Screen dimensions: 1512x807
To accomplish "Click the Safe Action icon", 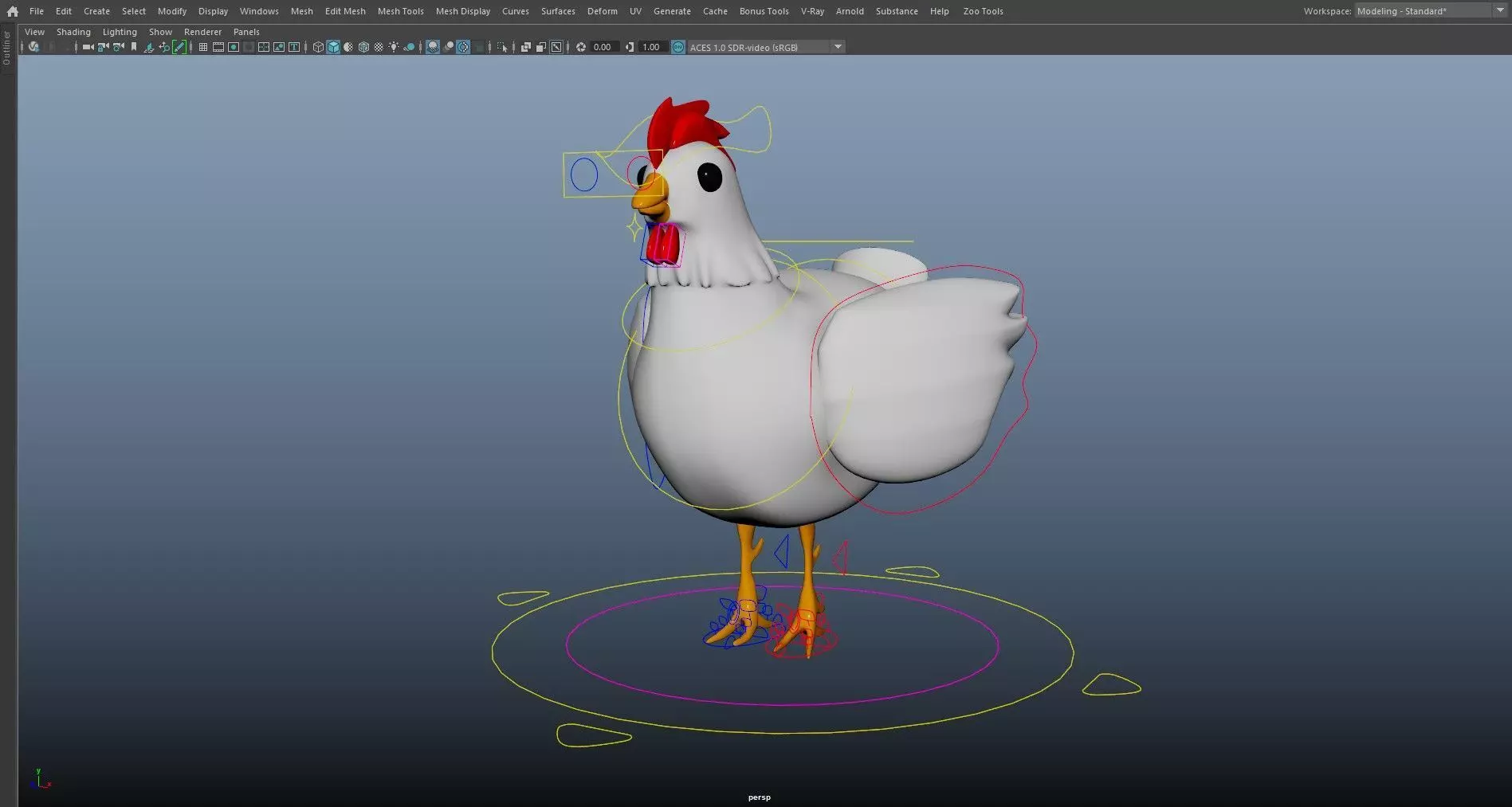I will [x=279, y=47].
